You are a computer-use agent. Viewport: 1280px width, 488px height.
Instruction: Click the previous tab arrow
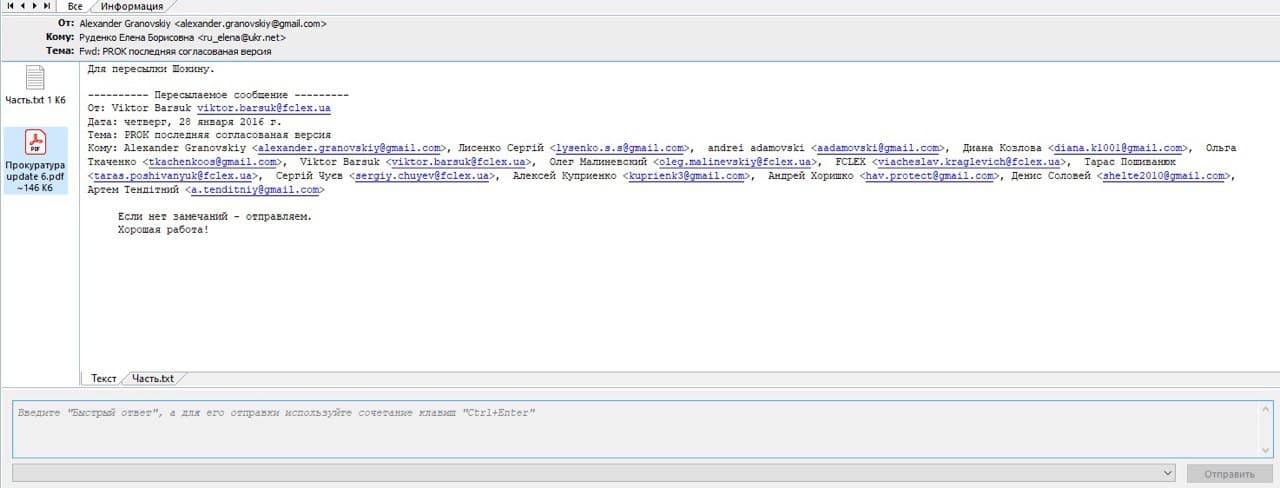[x=22, y=6]
